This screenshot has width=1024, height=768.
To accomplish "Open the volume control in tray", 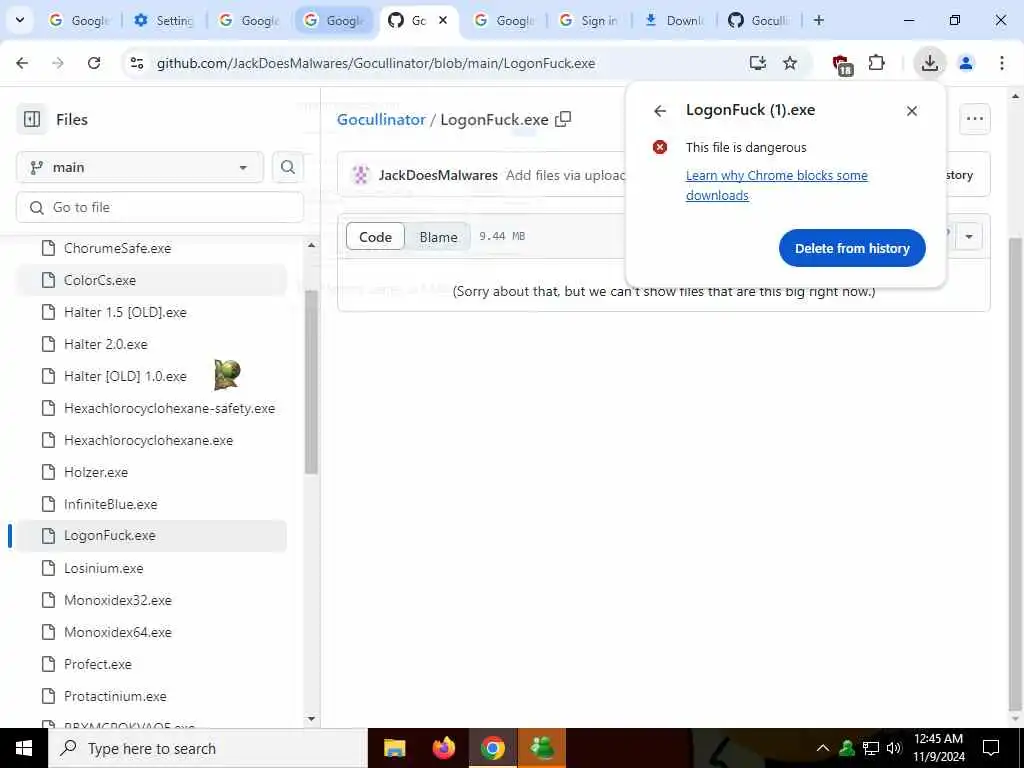I will pyautogui.click(x=894, y=748).
